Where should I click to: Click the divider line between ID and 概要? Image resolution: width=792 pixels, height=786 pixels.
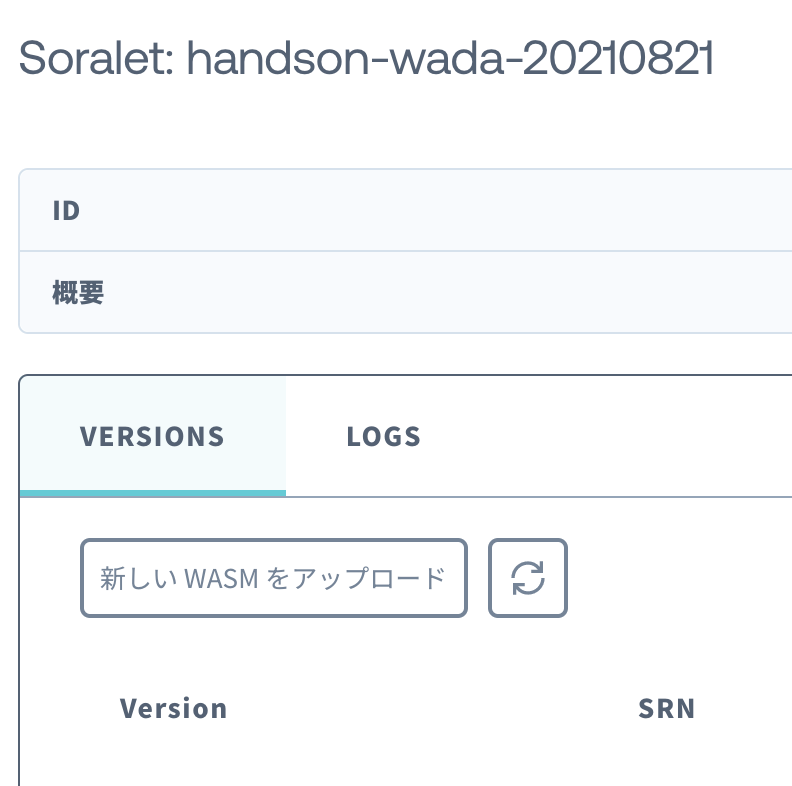(406, 251)
